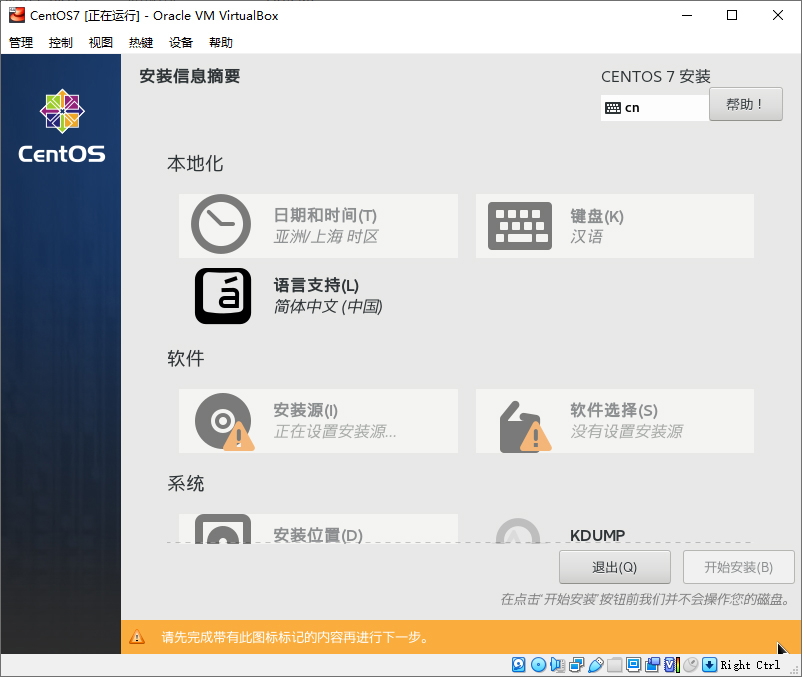Open the 控制 menu
802x679 pixels.
point(59,42)
